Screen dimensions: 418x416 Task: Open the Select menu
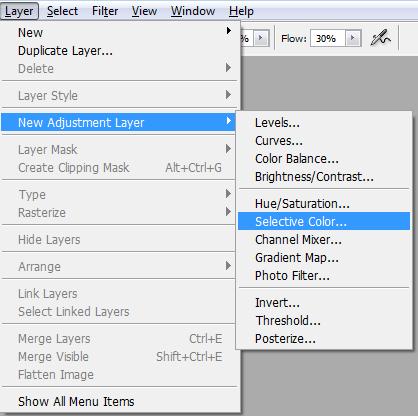(62, 11)
